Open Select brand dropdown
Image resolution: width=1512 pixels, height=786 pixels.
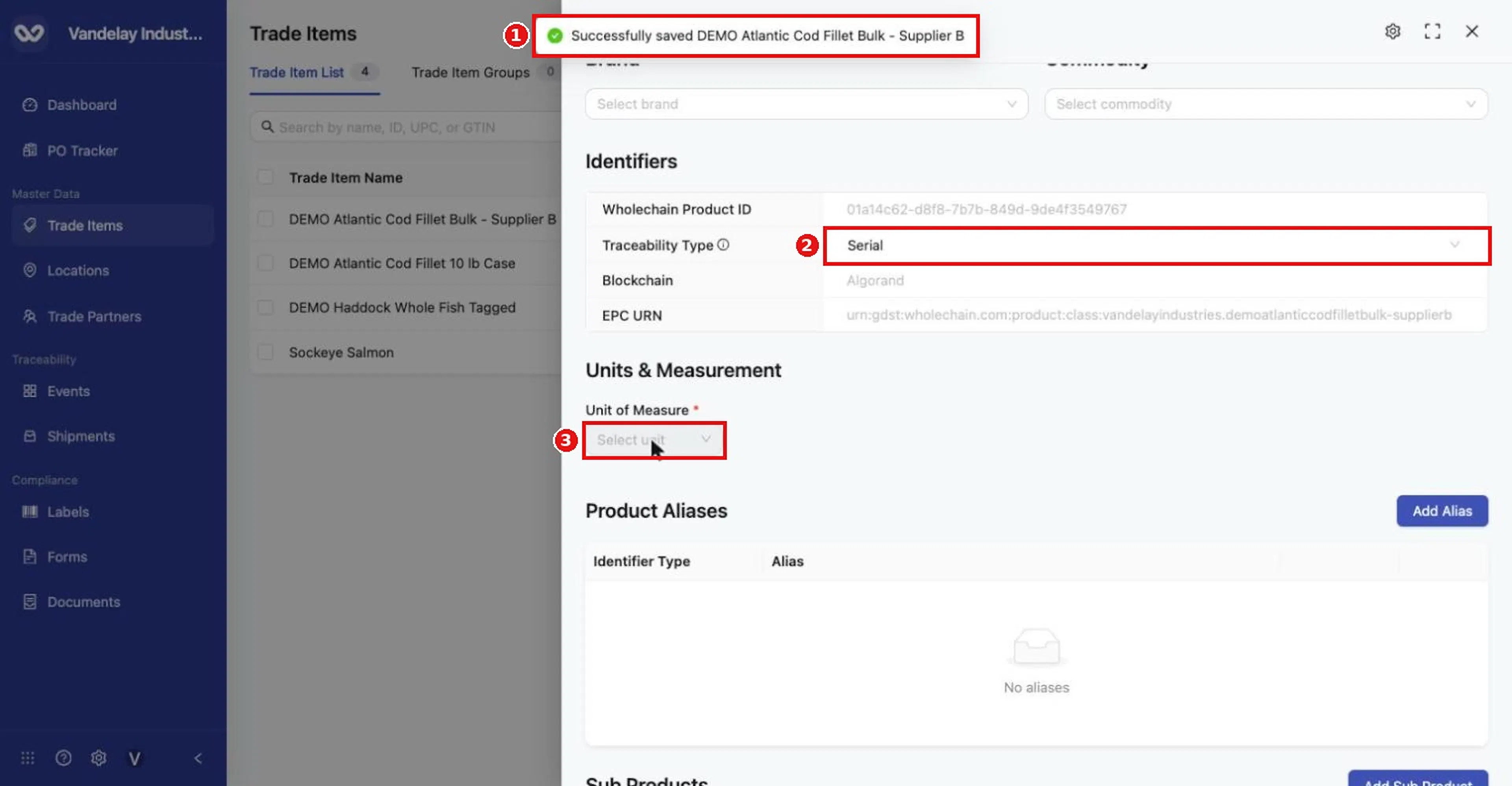click(806, 104)
